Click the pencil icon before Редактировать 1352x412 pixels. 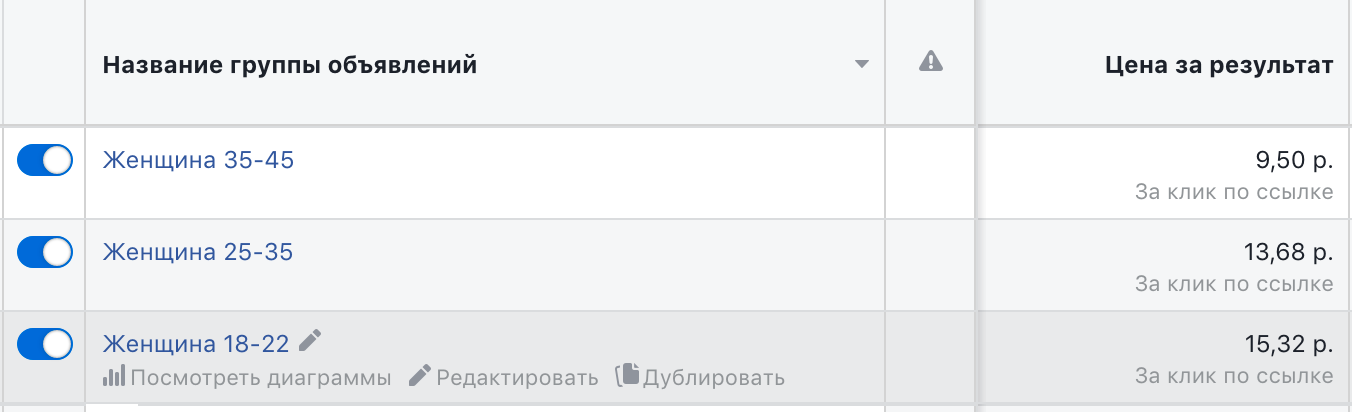point(421,376)
